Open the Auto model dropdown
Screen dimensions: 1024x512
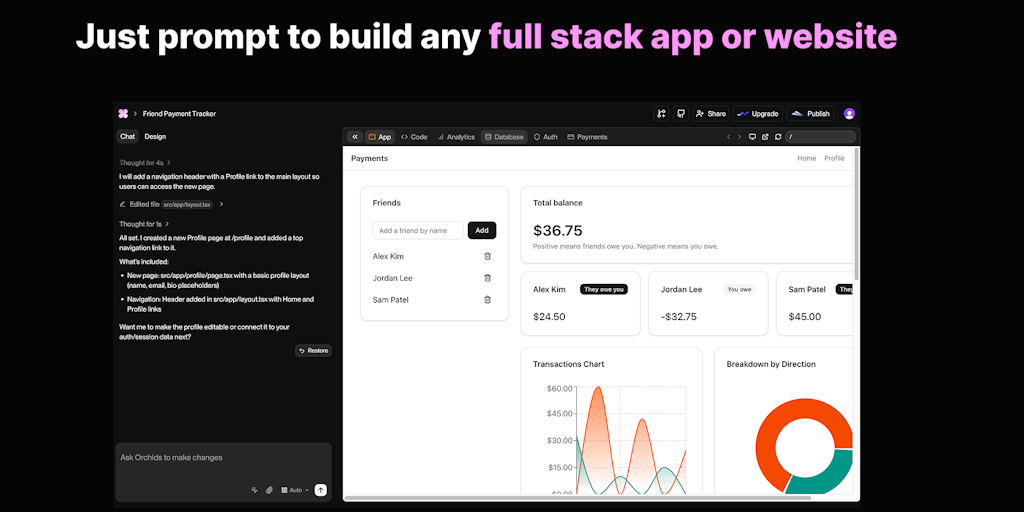tap(295, 490)
